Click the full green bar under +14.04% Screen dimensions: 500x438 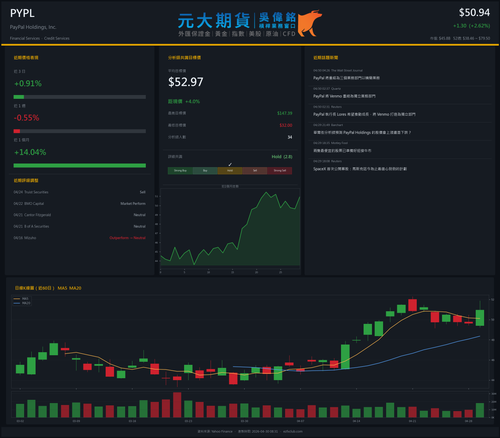pos(80,166)
